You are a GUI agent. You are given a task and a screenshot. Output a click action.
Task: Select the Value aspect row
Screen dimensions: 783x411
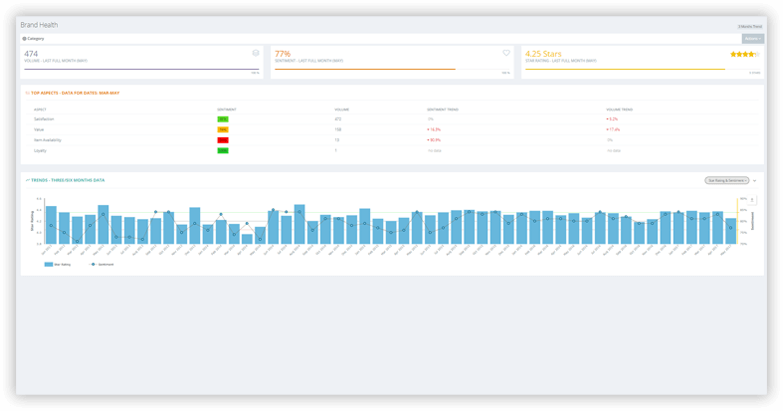(x=392, y=129)
